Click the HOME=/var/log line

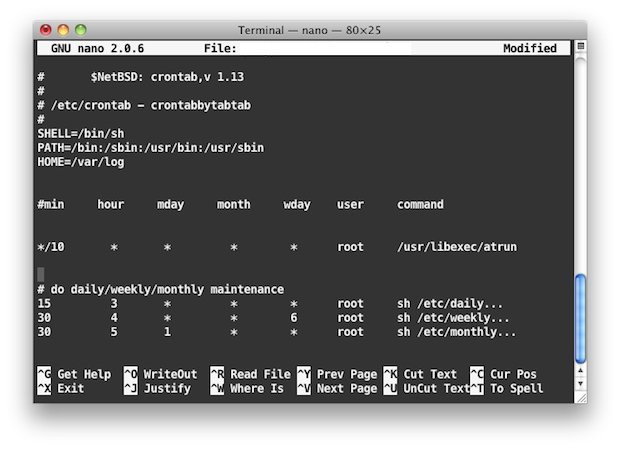click(x=81, y=162)
